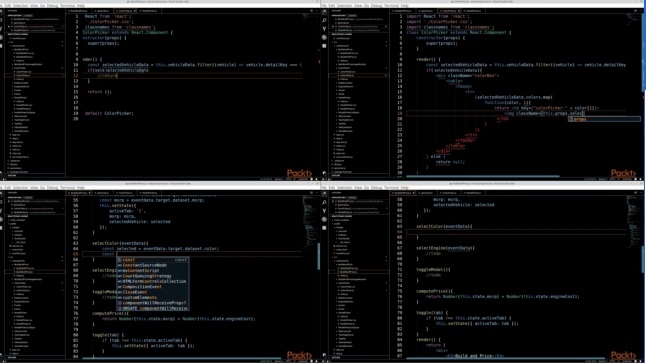Switch to ModelPicker.js tab in bottom-right window
Viewport: 646px width, 363px height.
[x=473, y=193]
